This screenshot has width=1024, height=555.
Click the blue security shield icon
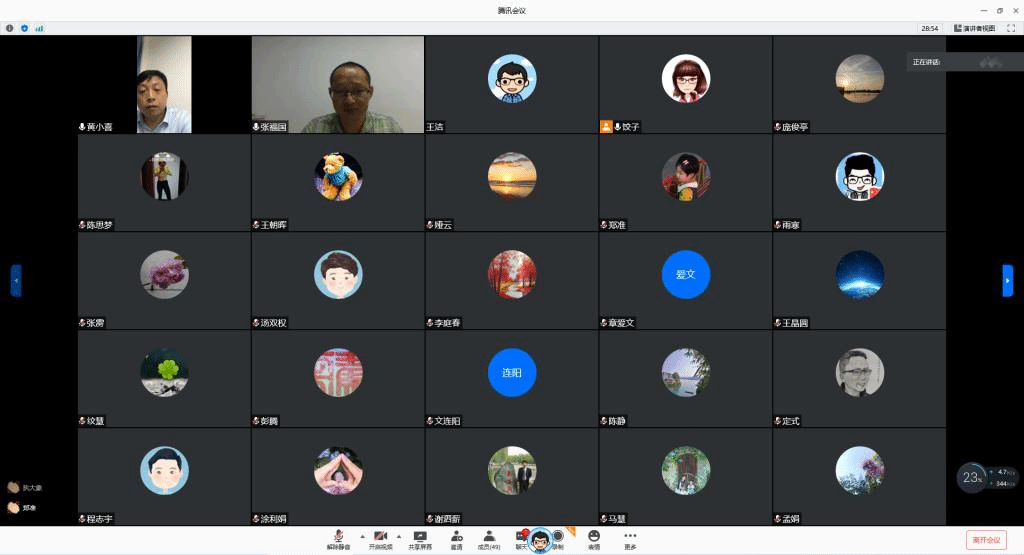coord(24,28)
